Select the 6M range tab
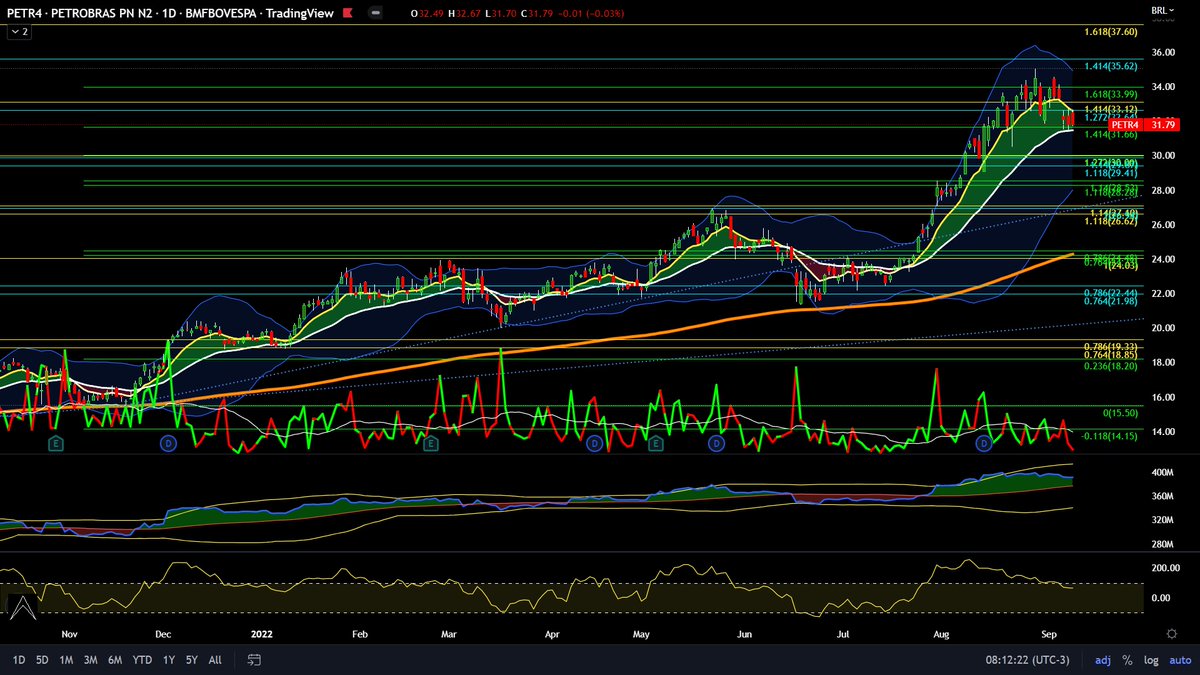Image resolution: width=1200 pixels, height=675 pixels. click(x=115, y=660)
